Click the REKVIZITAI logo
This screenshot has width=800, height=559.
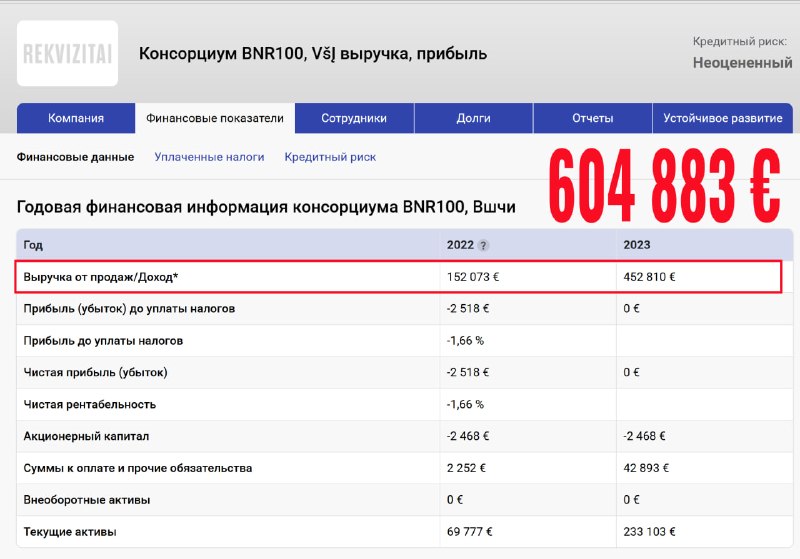coord(67,53)
